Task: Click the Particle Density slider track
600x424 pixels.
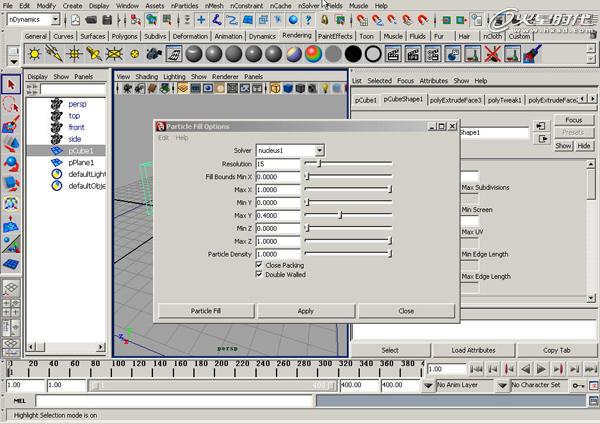Action: point(348,254)
